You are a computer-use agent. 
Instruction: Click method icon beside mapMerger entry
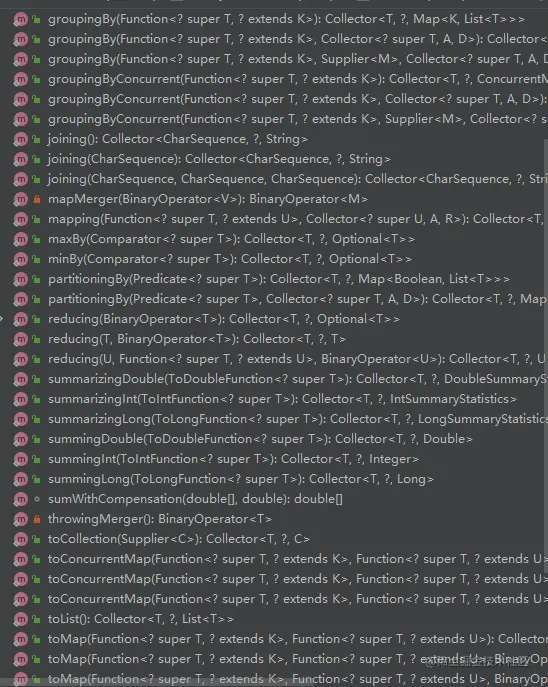(20, 199)
